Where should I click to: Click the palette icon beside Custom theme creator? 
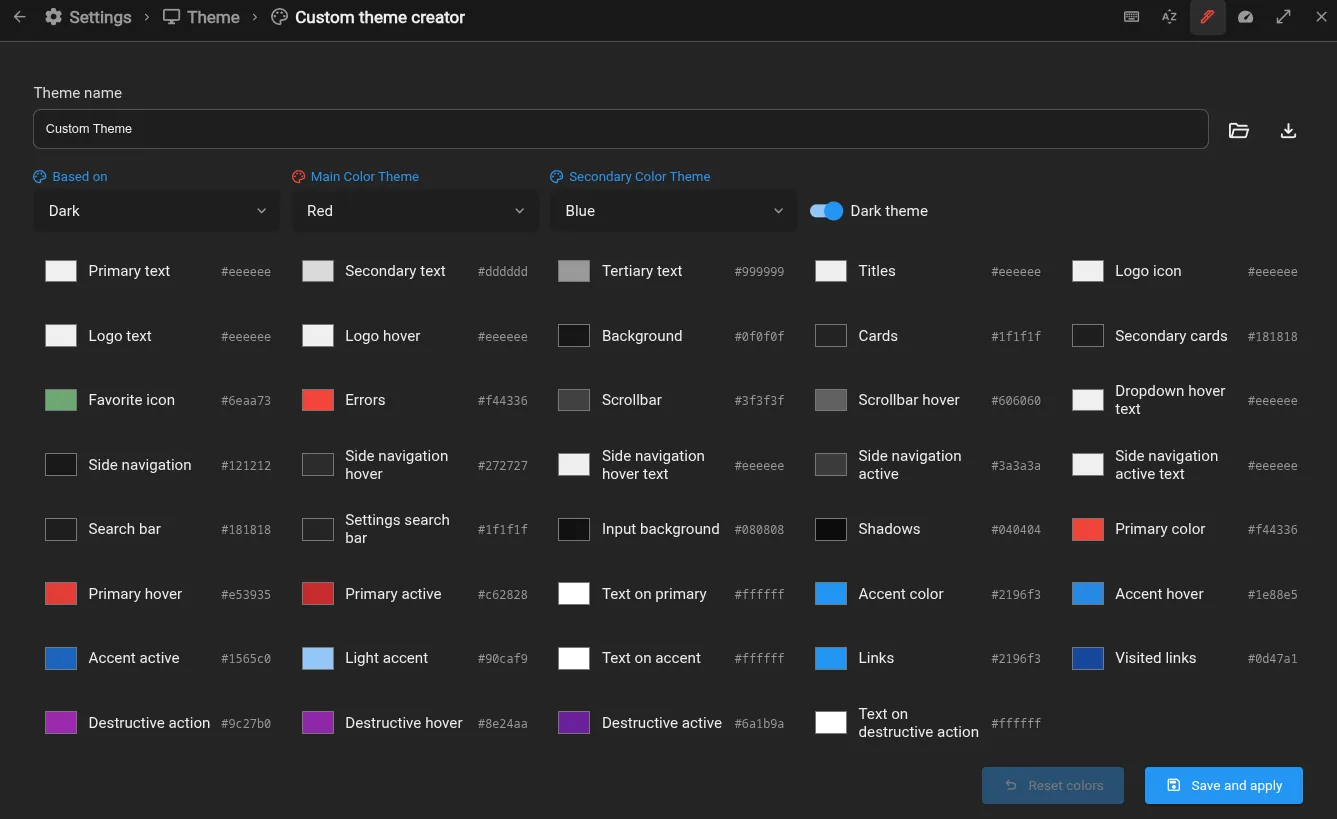pos(279,17)
